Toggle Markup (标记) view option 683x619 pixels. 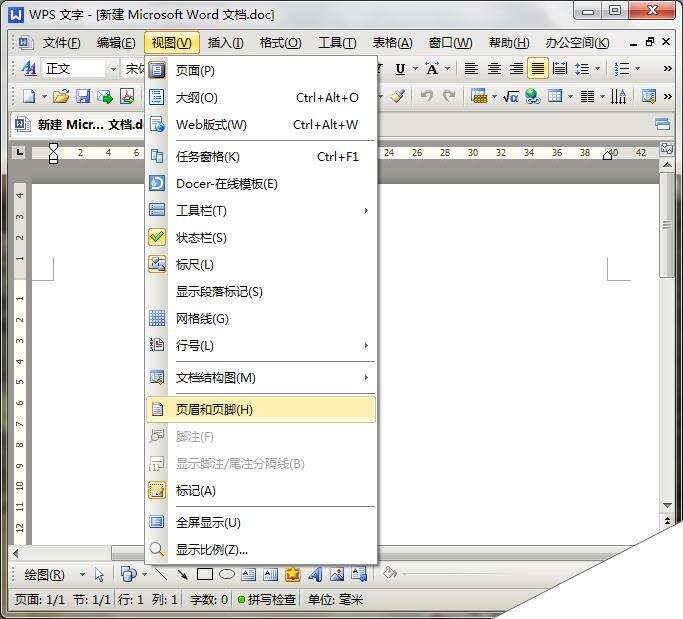261,490
